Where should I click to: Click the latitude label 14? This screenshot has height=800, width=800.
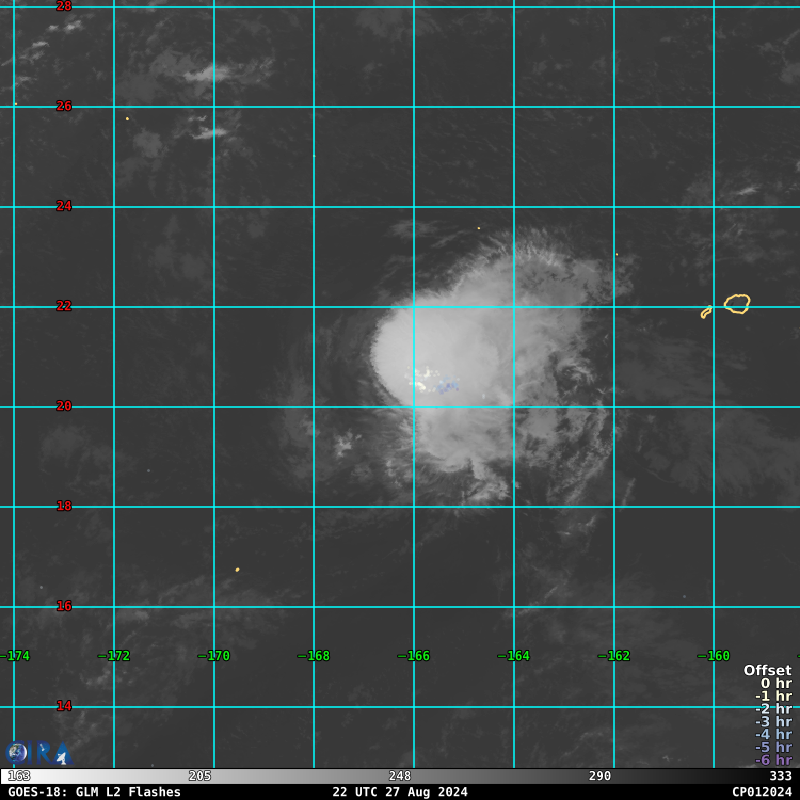[64, 706]
